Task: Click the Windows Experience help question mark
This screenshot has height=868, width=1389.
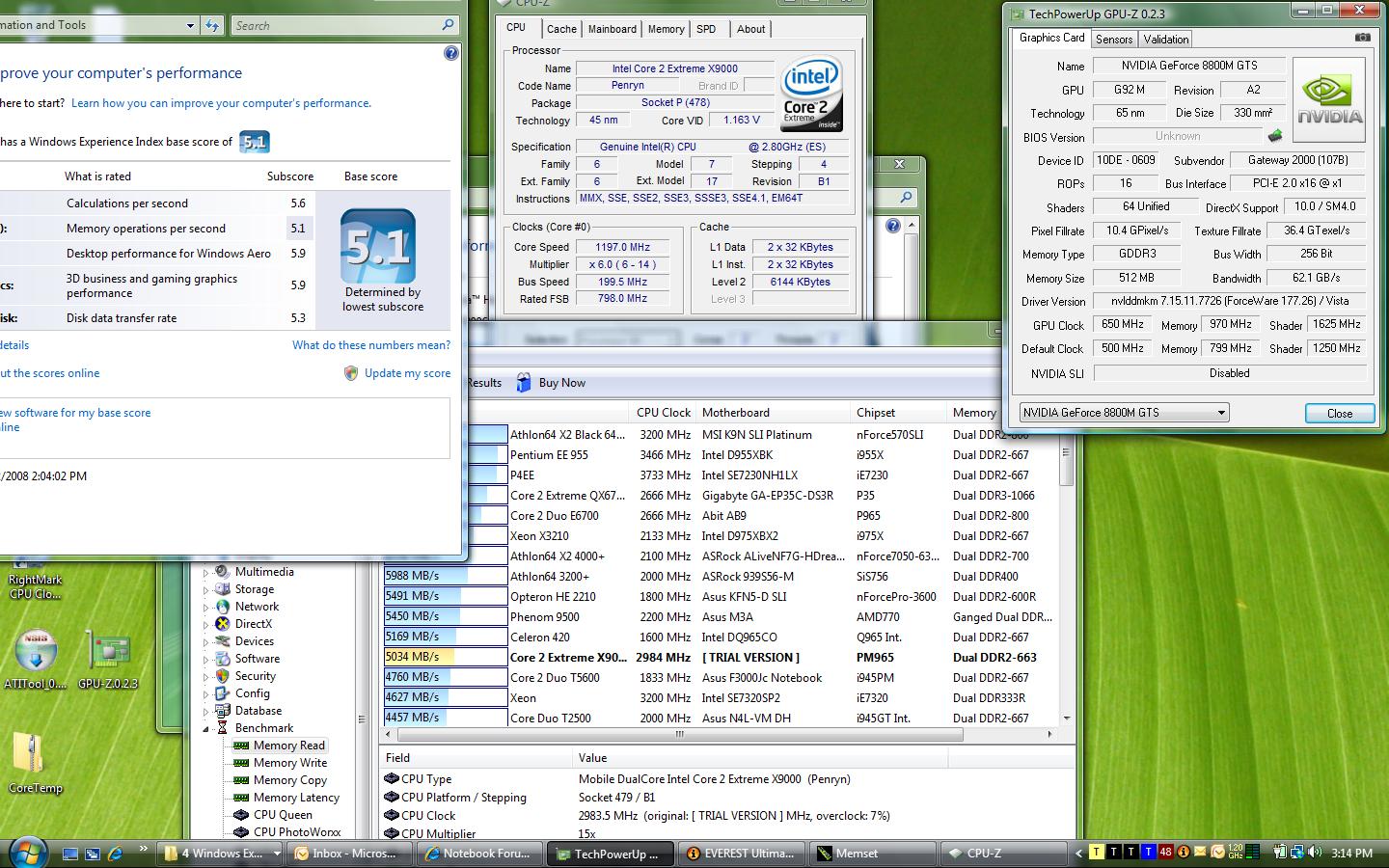Action: pyautogui.click(x=450, y=53)
